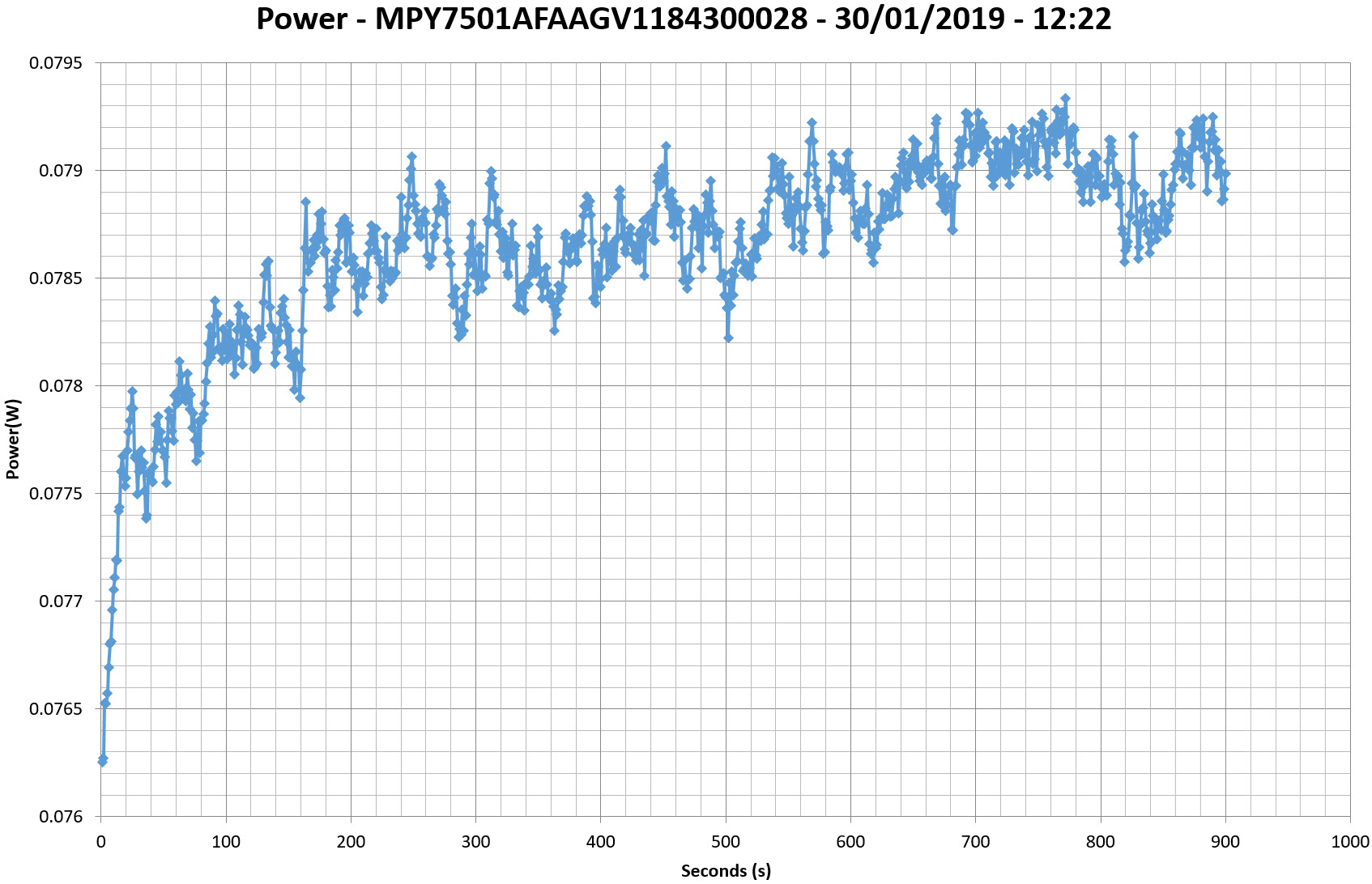
Task: Click the 'Seconds (s)' horizontal axis title
Action: 726,871
